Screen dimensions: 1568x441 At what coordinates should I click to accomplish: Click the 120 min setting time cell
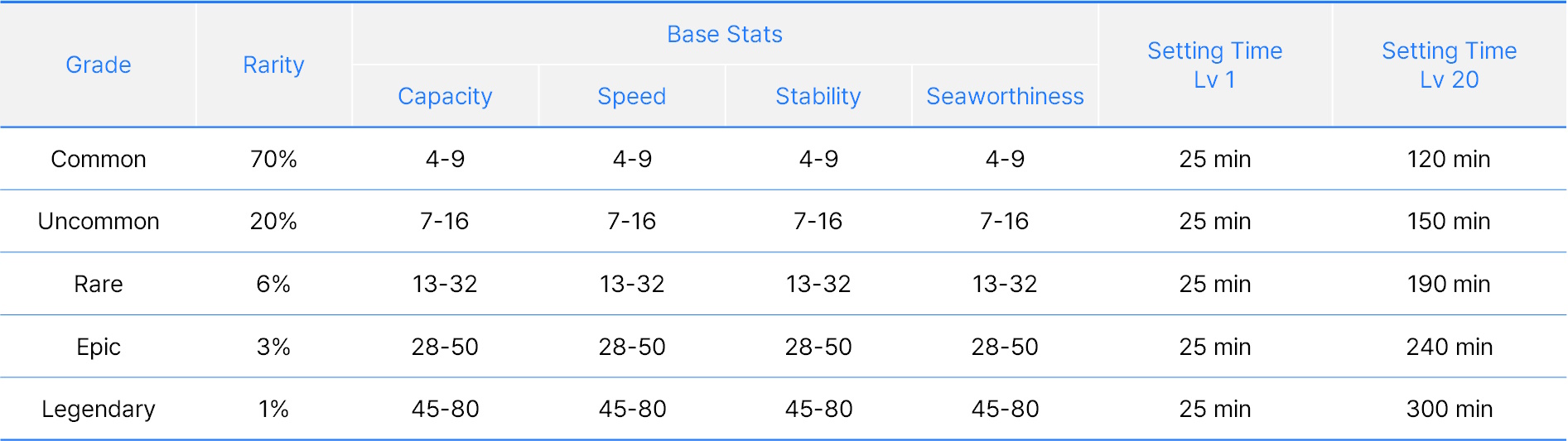tap(1449, 159)
